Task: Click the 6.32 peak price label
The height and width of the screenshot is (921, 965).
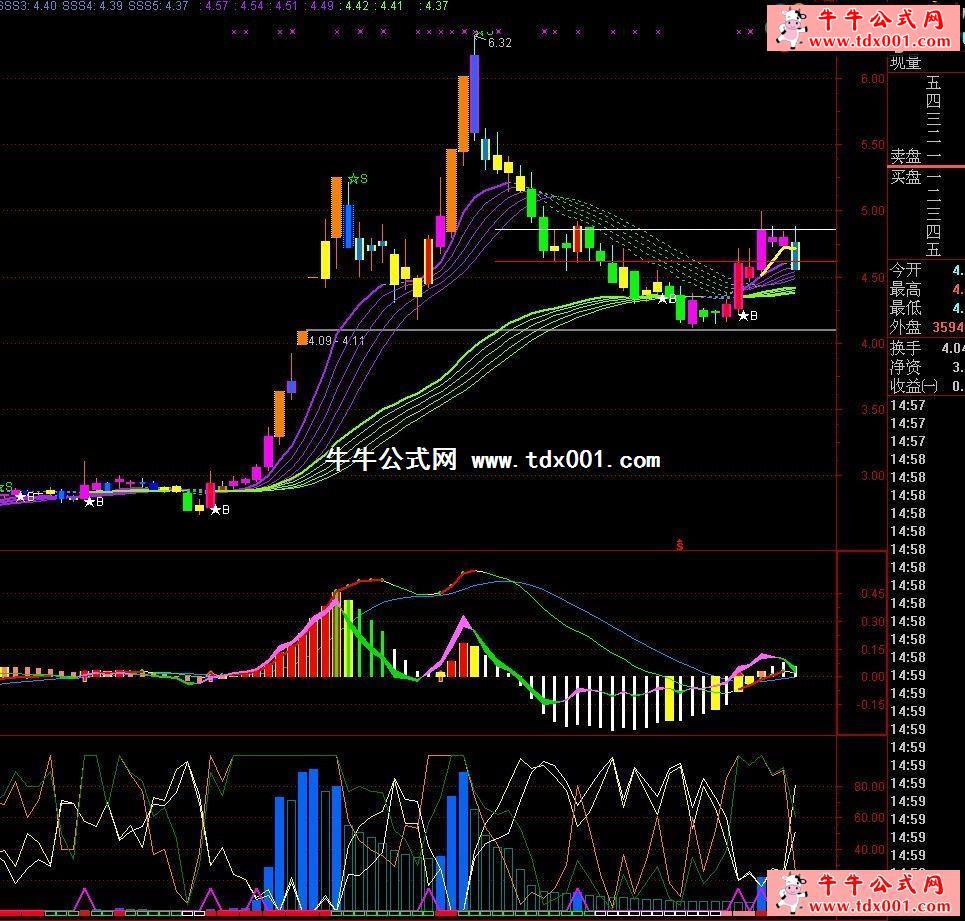Action: [499, 43]
